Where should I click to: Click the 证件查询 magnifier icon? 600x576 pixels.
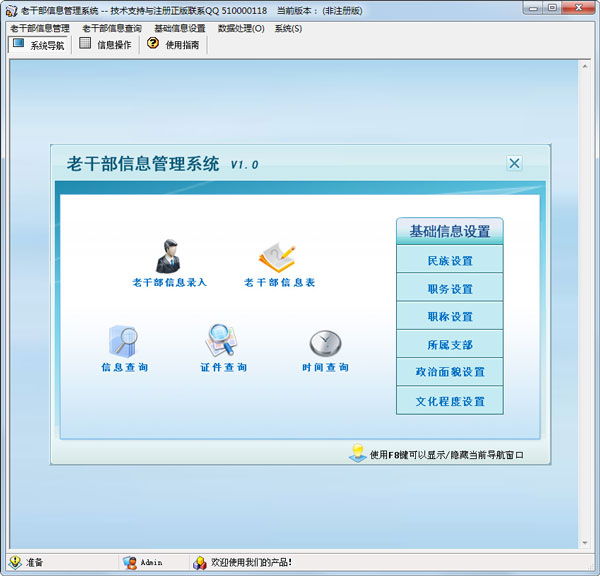(x=222, y=339)
